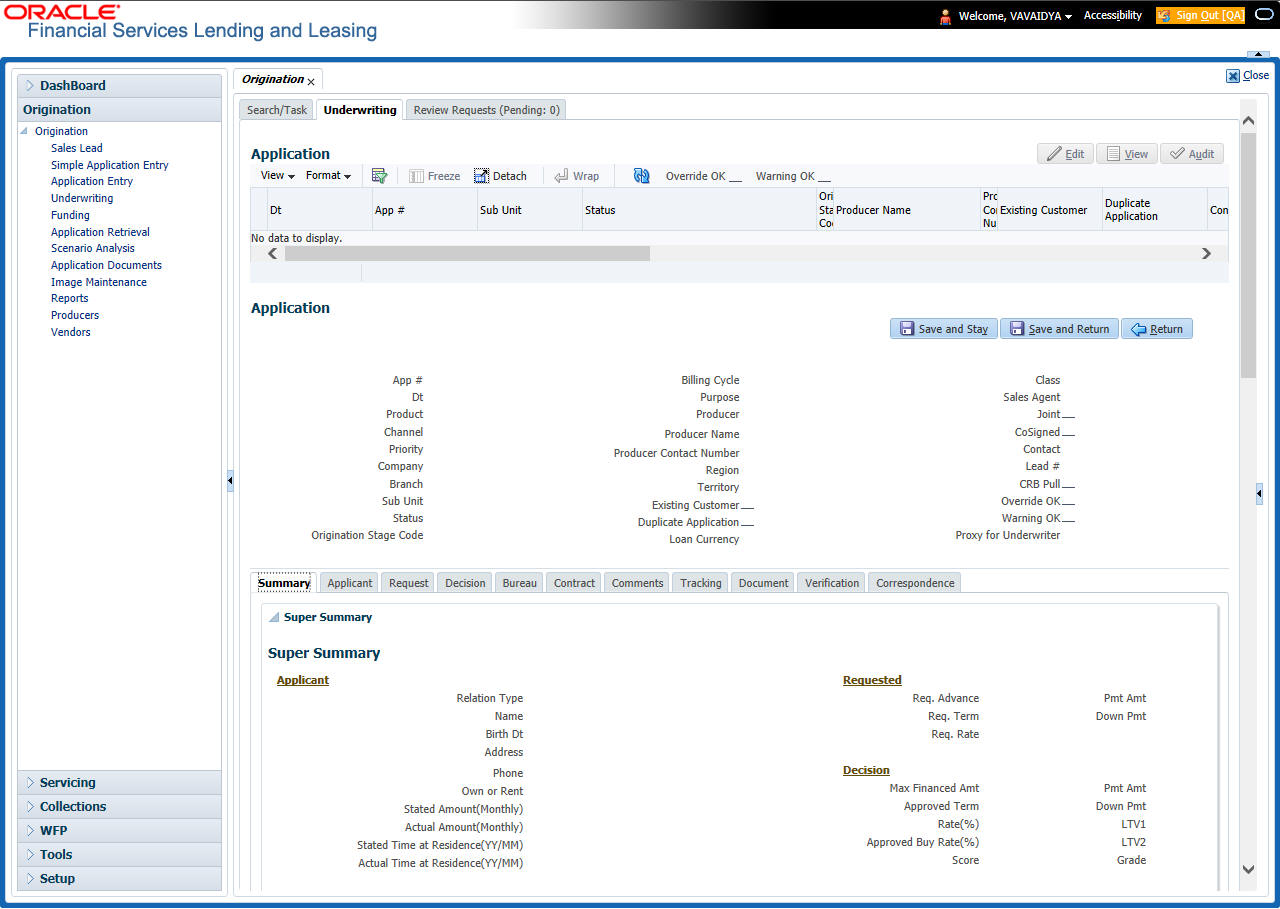Close the Origination tab with its x icon

[x=311, y=81]
